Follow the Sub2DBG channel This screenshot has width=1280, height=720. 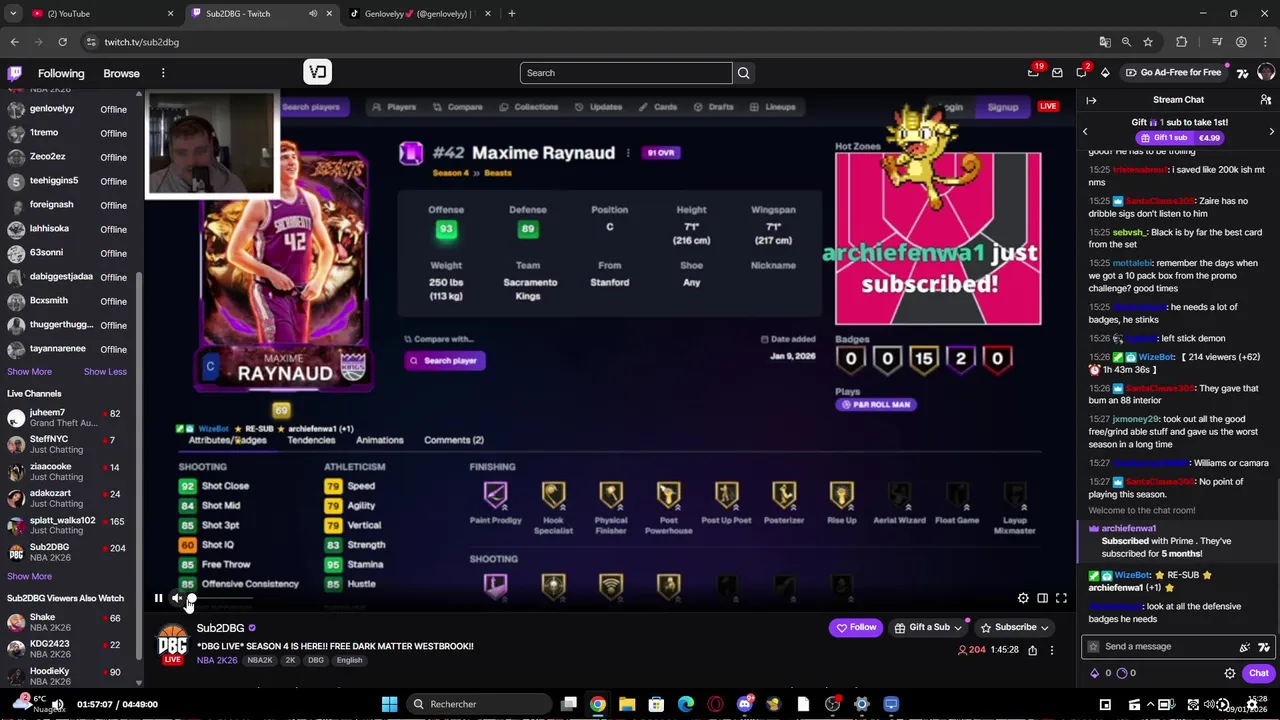coord(856,628)
